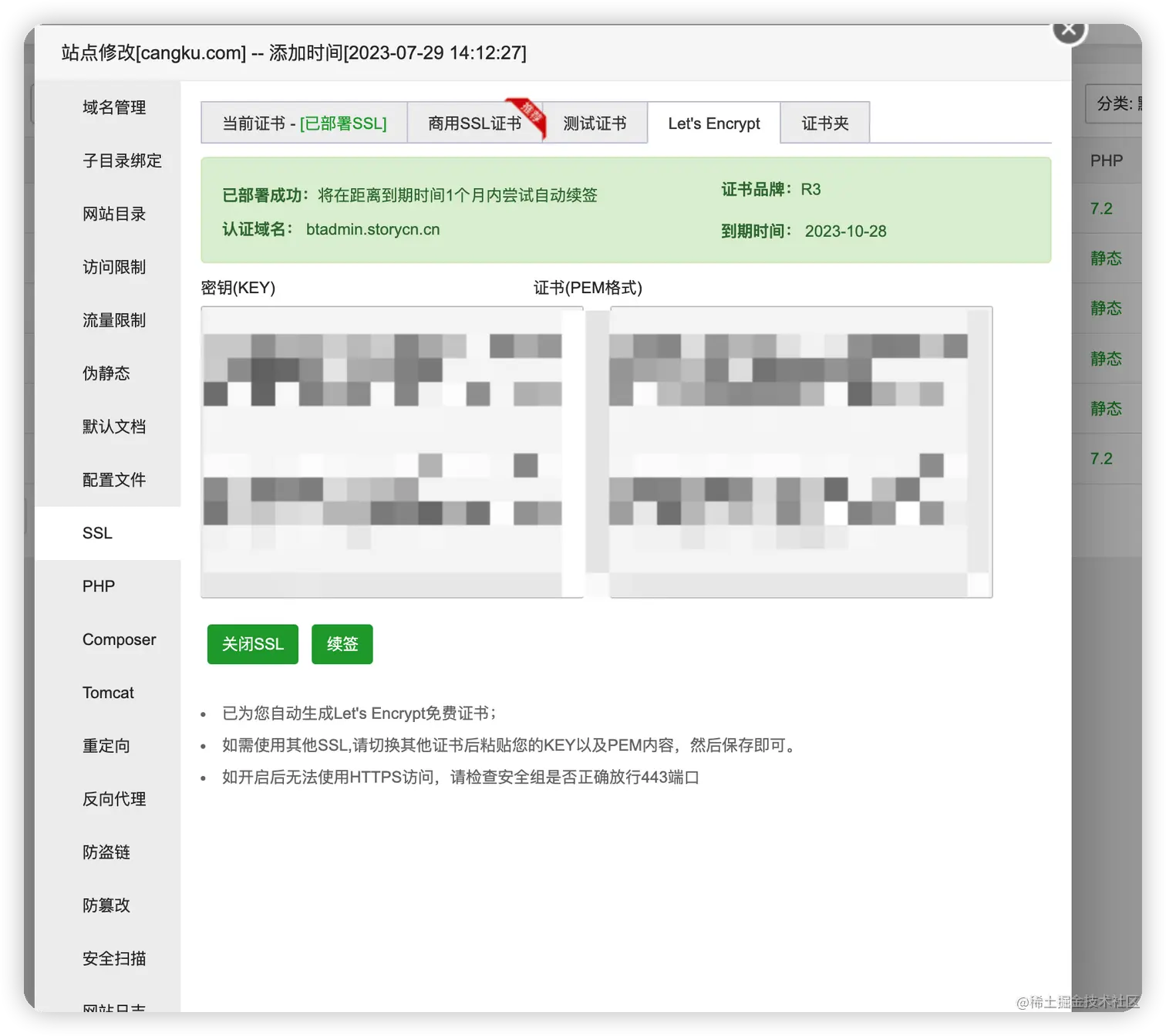Switch to 商用SSL证书 tab
1166x1036 pixels.
(x=475, y=123)
